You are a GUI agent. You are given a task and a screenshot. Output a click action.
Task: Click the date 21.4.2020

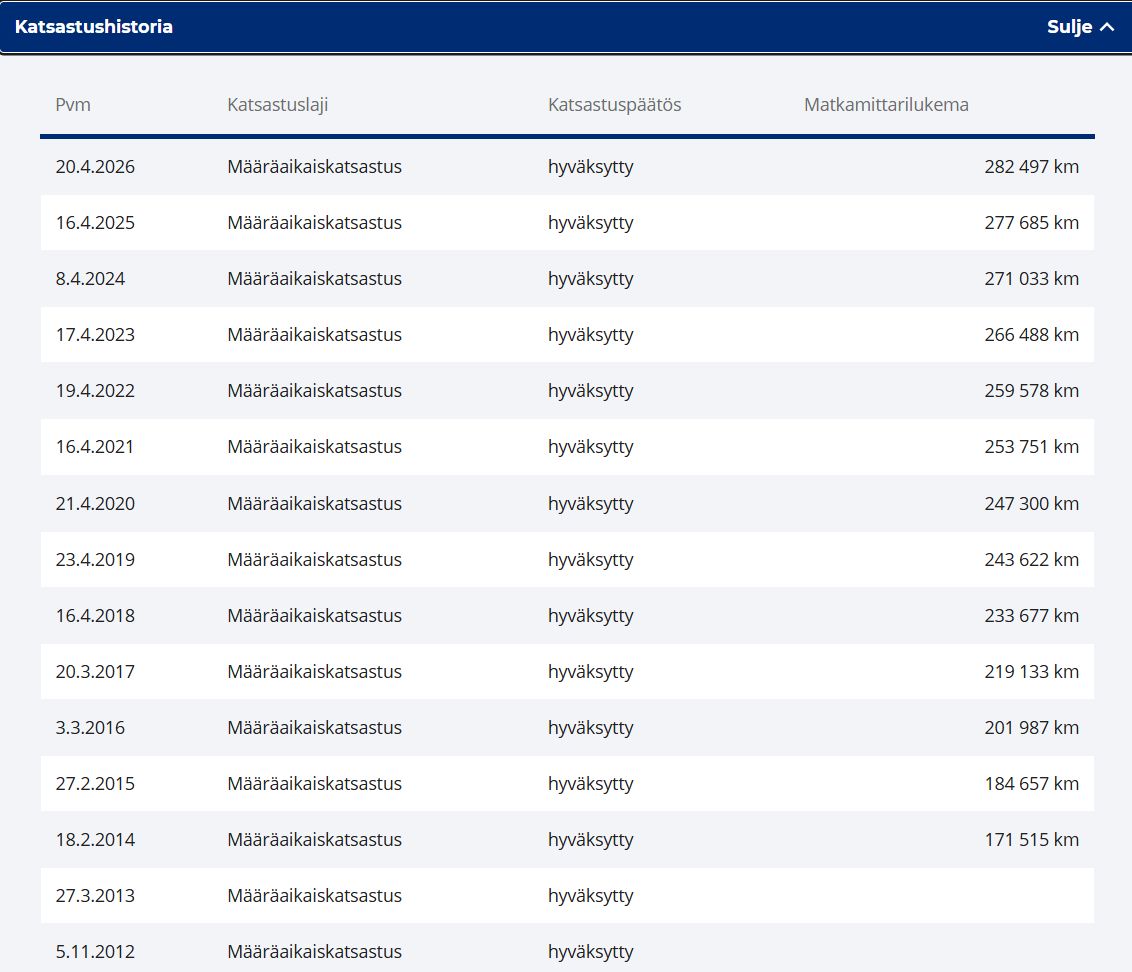click(x=95, y=503)
